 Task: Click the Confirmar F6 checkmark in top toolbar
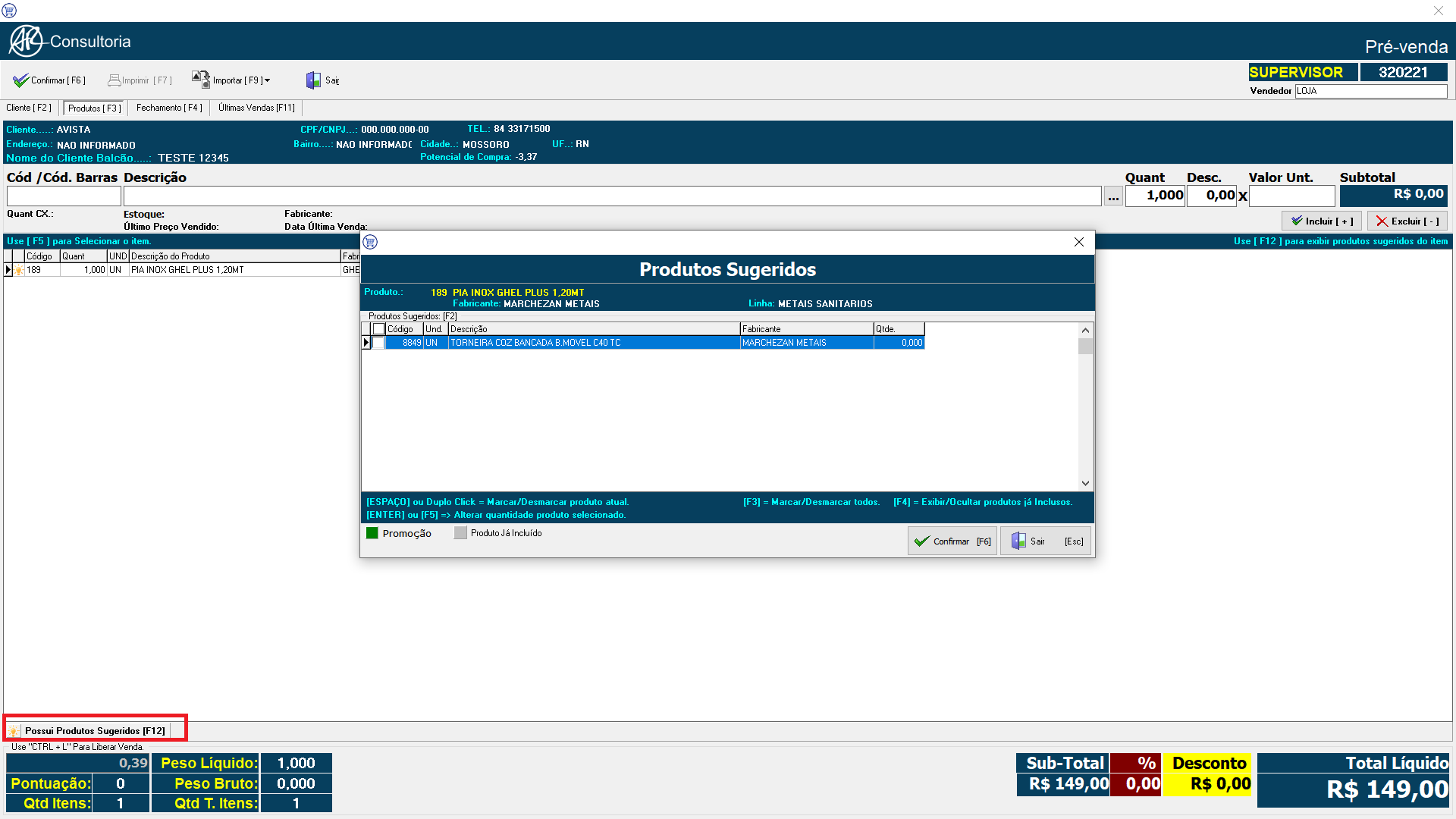coord(20,80)
